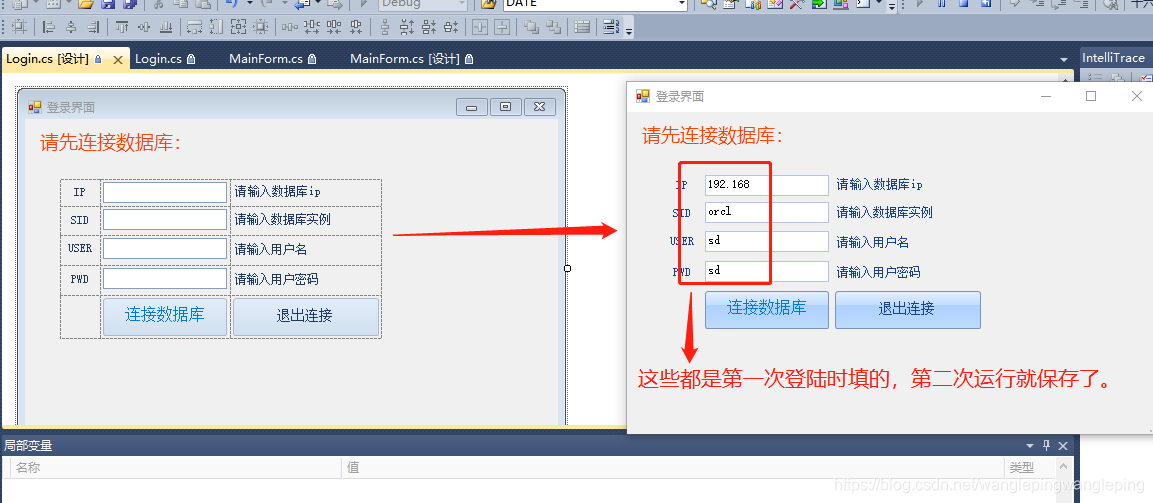Image resolution: width=1153 pixels, height=503 pixels.
Task: Click the IP field containing 192.168
Action: coord(767,185)
